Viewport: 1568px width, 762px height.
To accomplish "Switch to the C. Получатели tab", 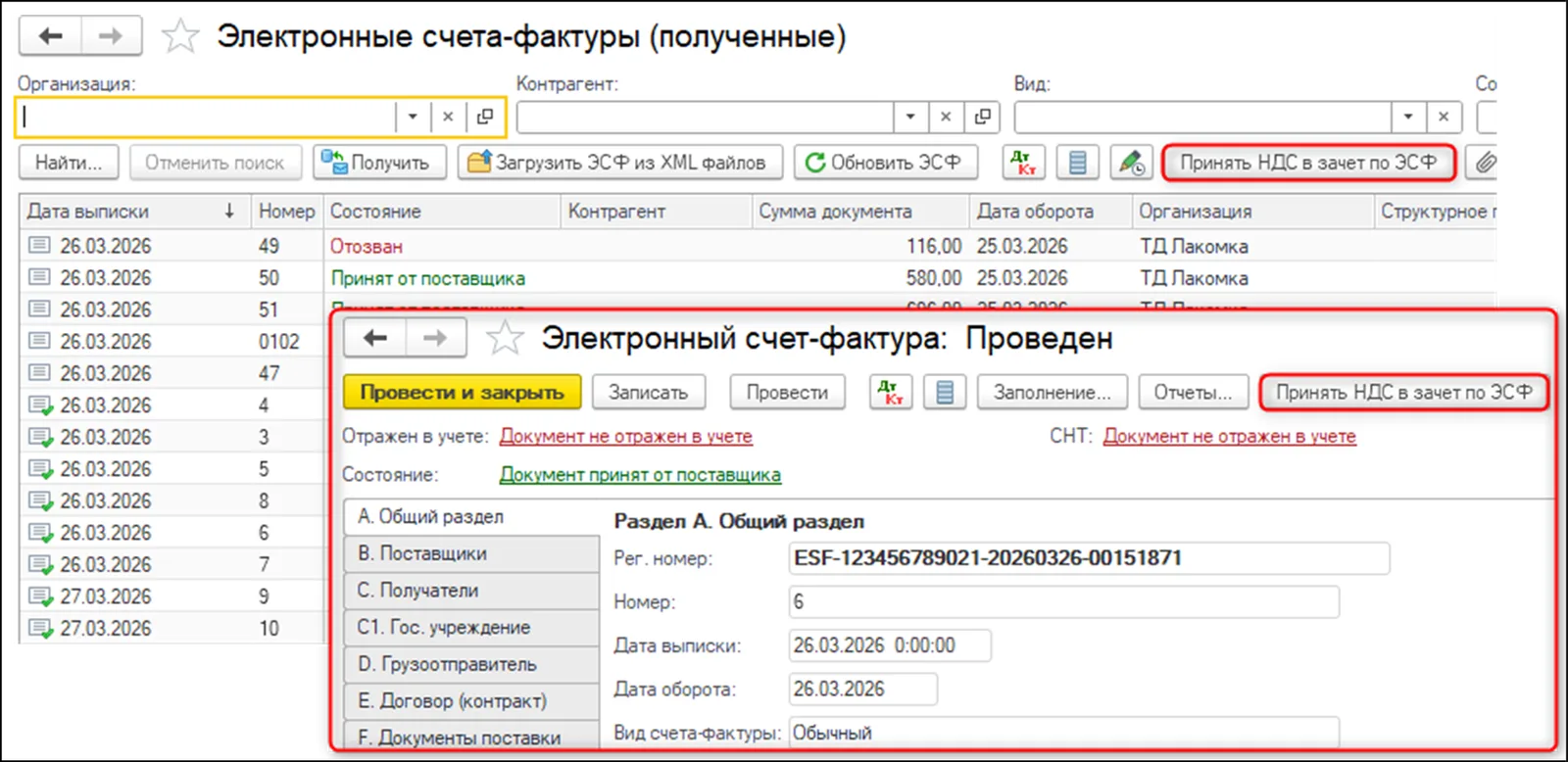I will pos(471,591).
